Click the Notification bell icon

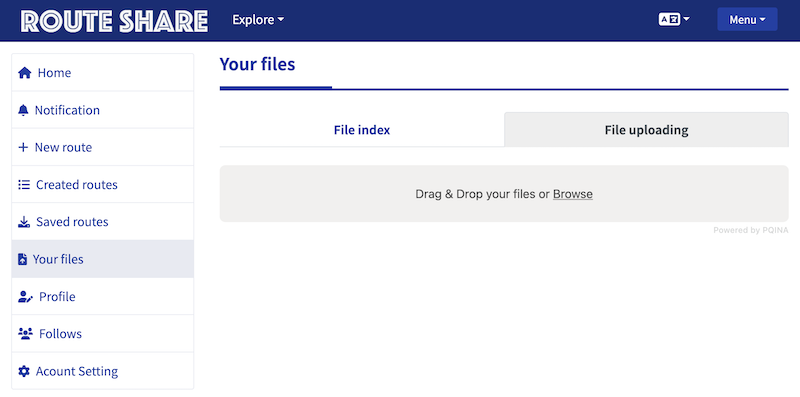pyautogui.click(x=23, y=110)
